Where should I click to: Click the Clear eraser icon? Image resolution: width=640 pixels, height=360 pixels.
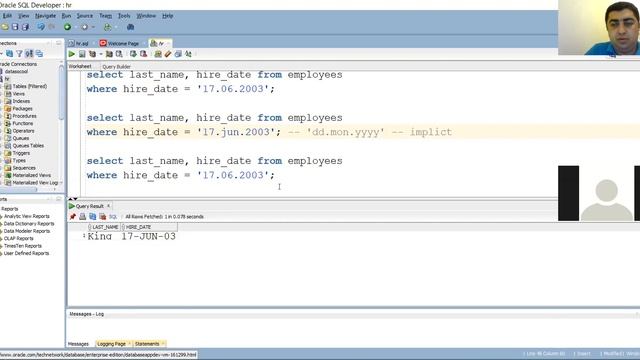(x=168, y=54)
